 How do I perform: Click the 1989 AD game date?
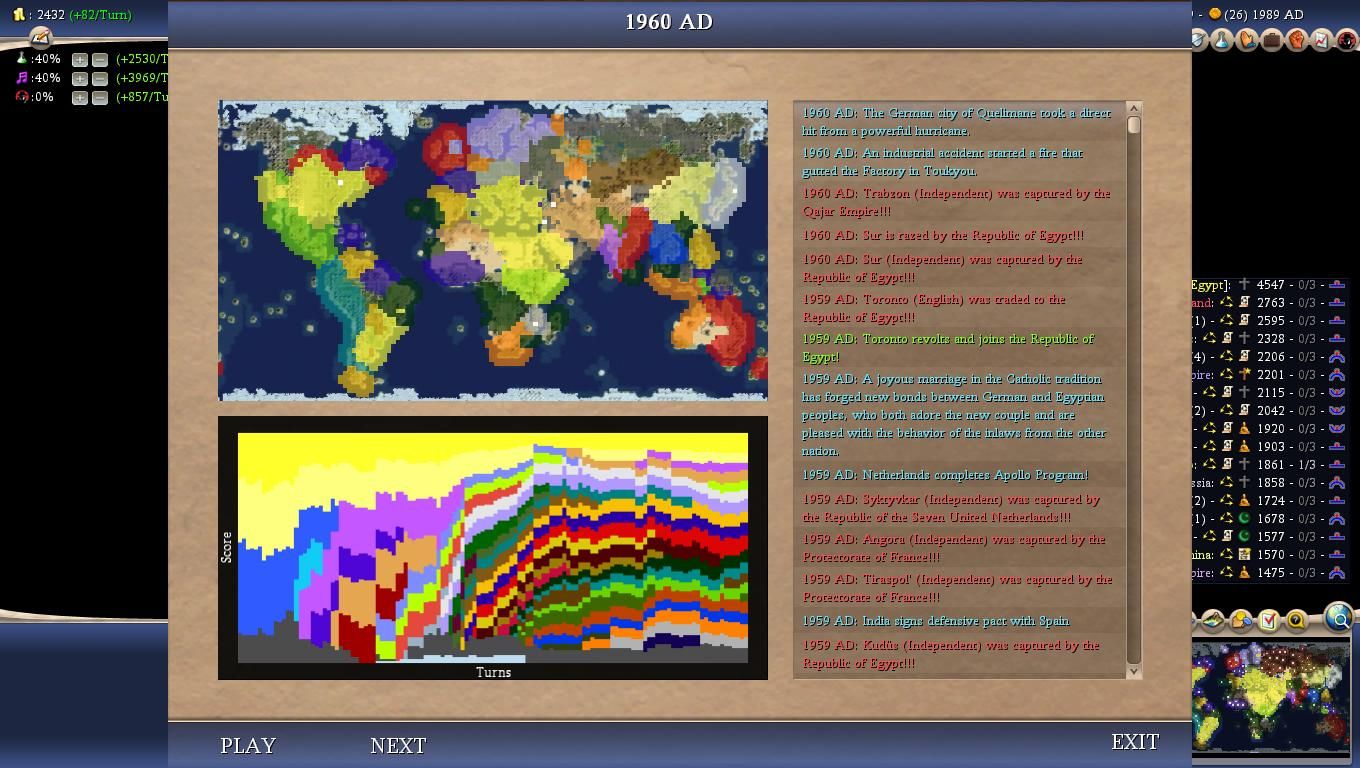(1278, 14)
